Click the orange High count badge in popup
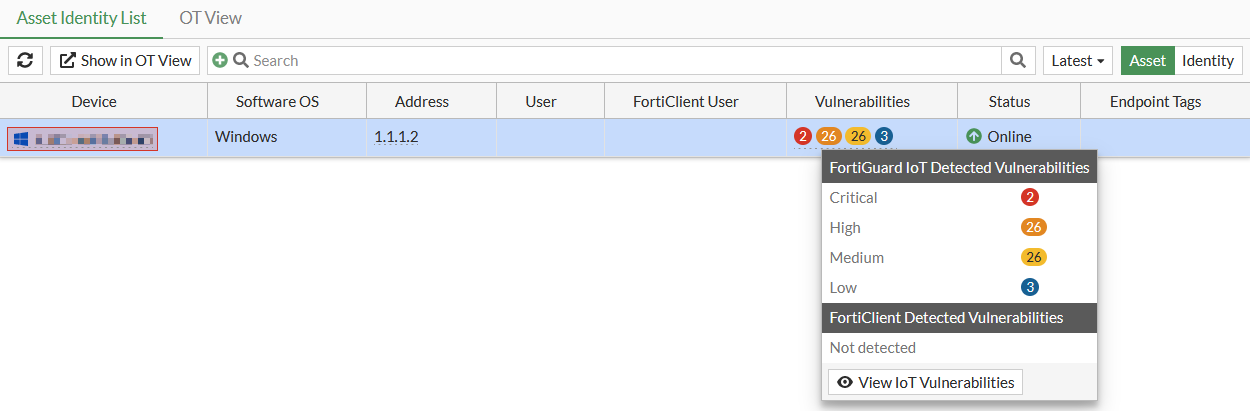The height and width of the screenshot is (411, 1250). [1034, 227]
